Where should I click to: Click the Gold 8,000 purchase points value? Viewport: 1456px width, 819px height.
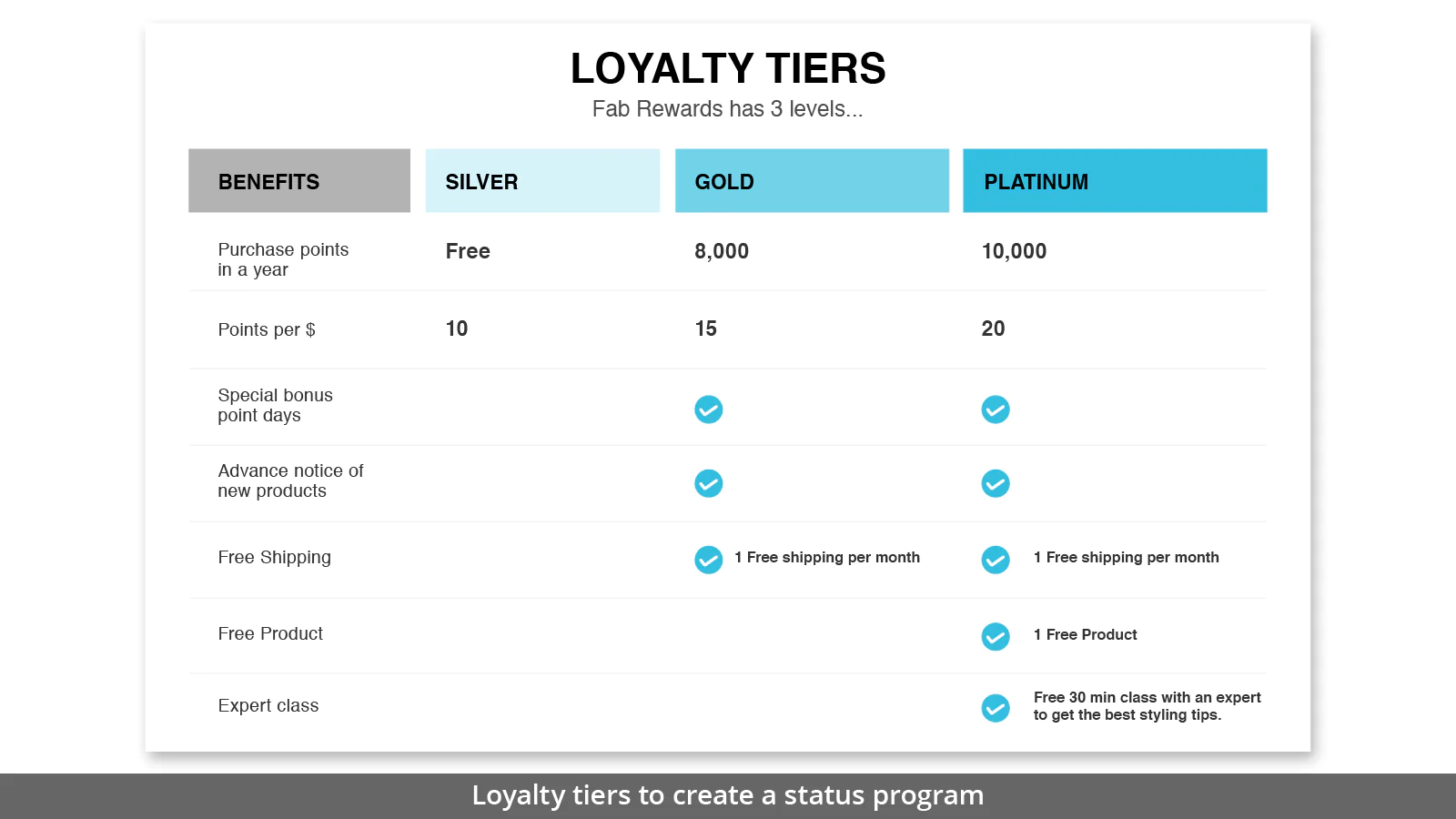722,251
